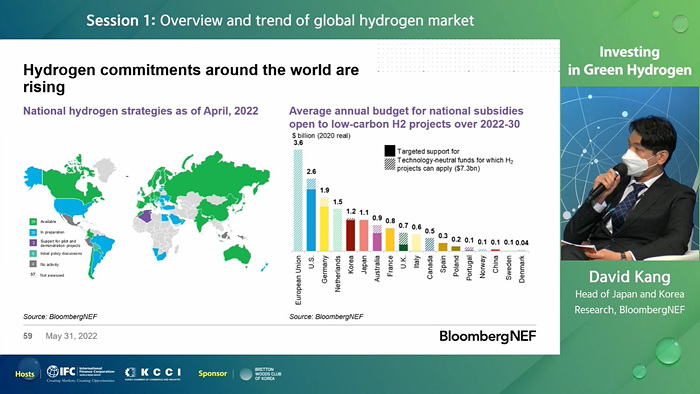Click the 'Not assessed' legend text
700x394 pixels.
tap(52, 275)
